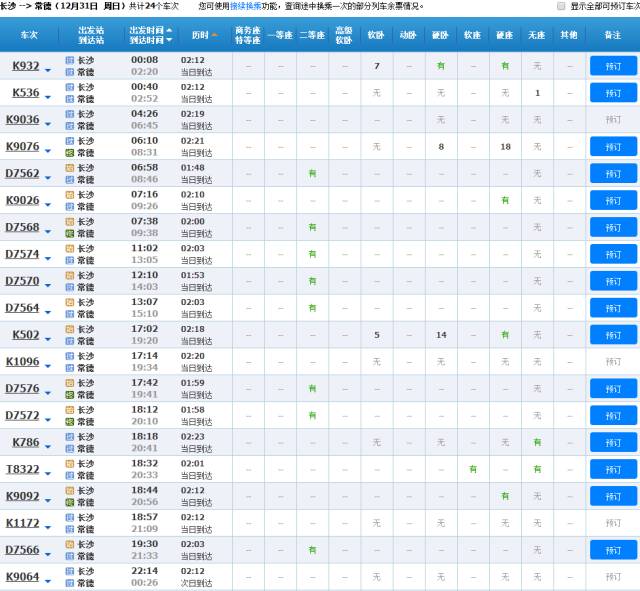Image resolution: width=640 pixels, height=591 pixels.
Task: Click D7568 green terminal 常德 icon
Action: (70, 233)
